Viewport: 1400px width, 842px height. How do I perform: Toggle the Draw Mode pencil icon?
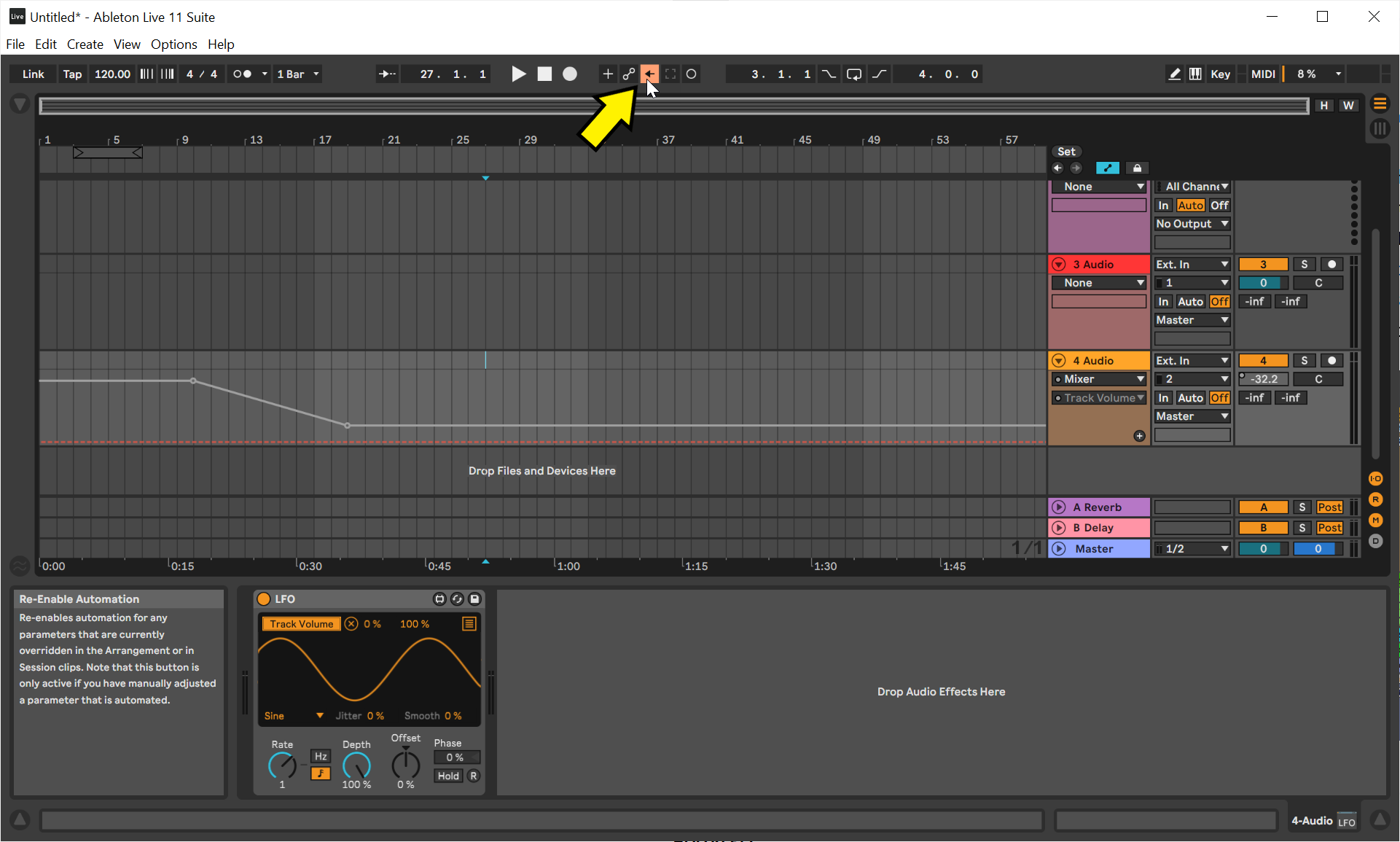point(1174,74)
